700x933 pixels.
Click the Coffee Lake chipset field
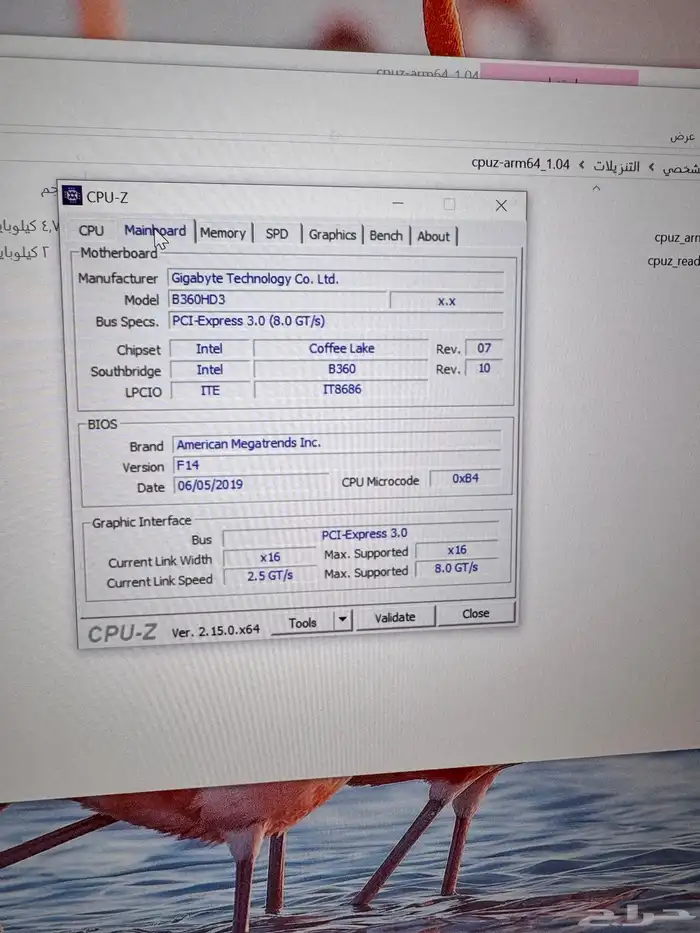(x=341, y=348)
